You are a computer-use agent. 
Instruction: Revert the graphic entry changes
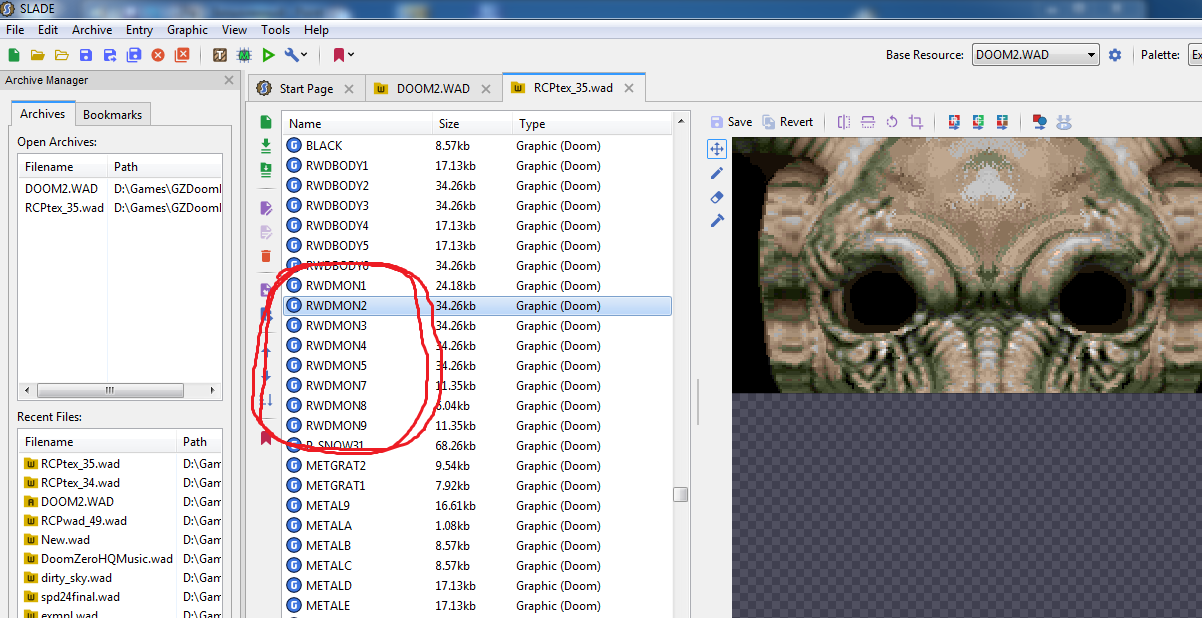pos(787,122)
